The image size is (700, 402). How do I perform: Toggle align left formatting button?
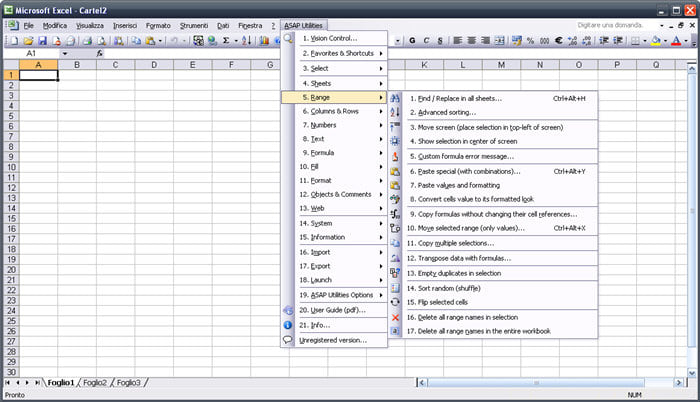click(x=458, y=41)
